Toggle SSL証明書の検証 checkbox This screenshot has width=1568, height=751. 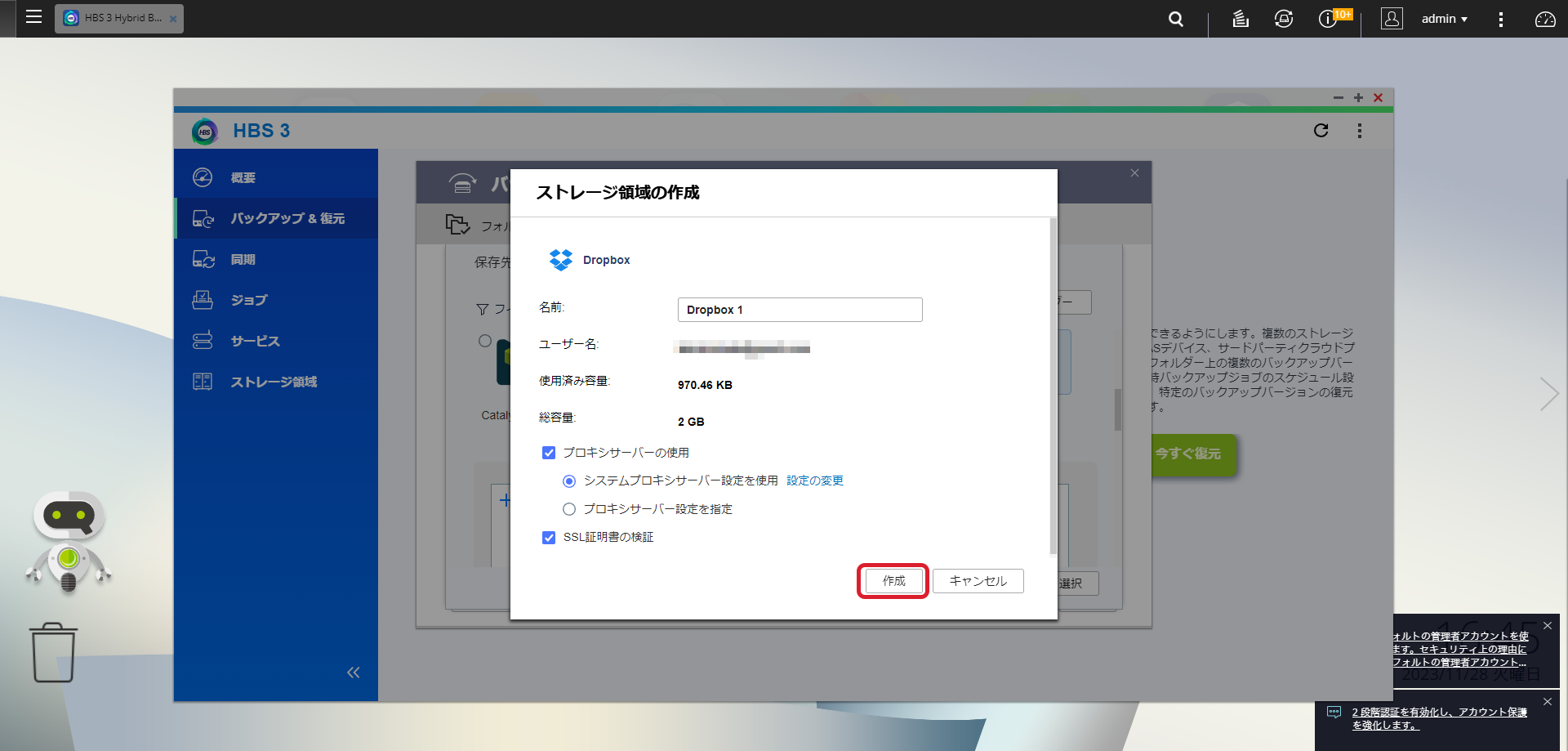coord(549,538)
